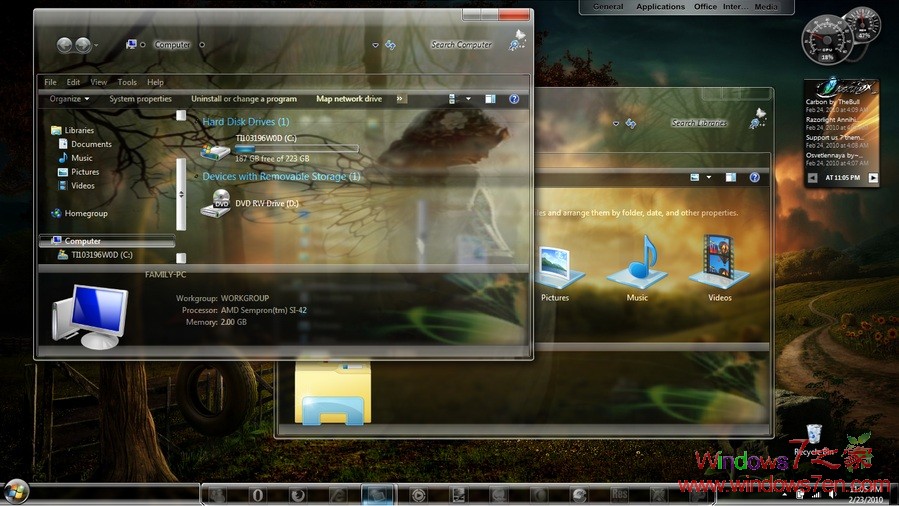Open the Edit menu
This screenshot has height=506, width=899.
pyautogui.click(x=73, y=82)
